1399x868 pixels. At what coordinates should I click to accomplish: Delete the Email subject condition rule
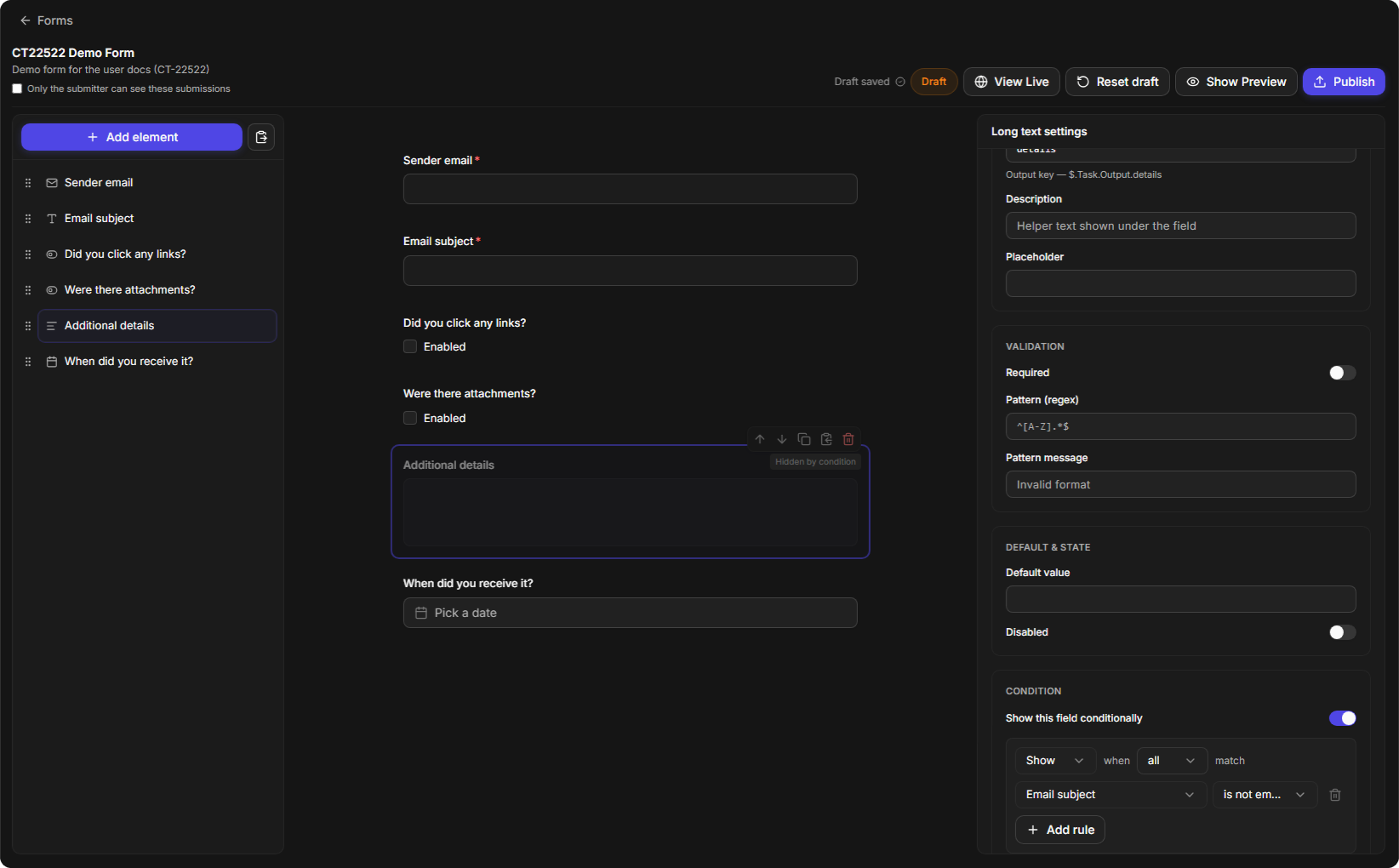(1335, 795)
